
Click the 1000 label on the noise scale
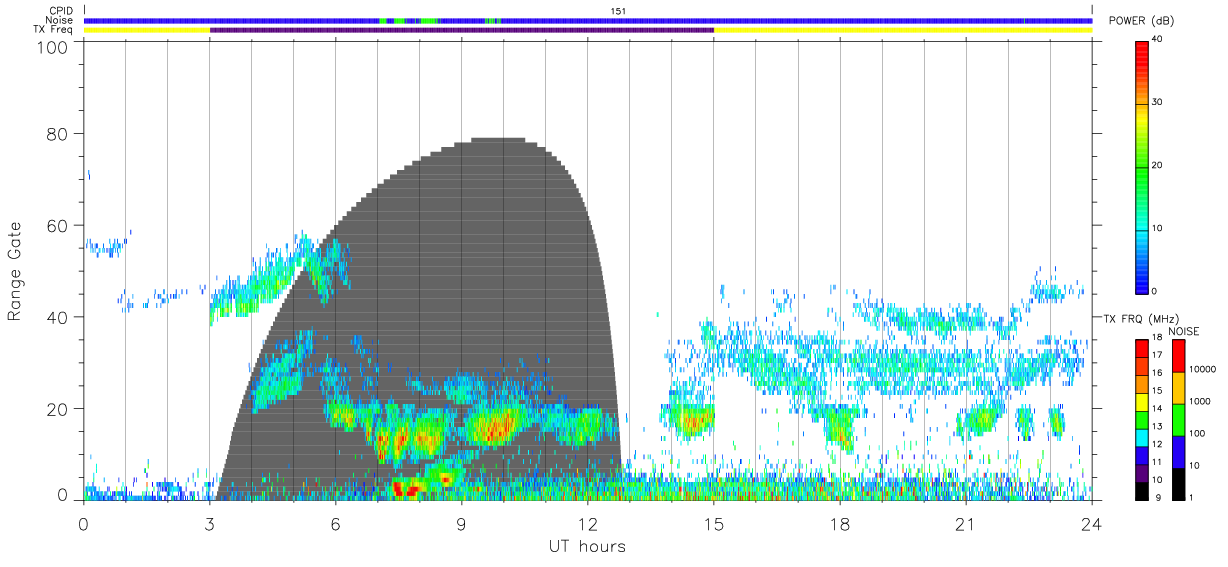click(1202, 401)
